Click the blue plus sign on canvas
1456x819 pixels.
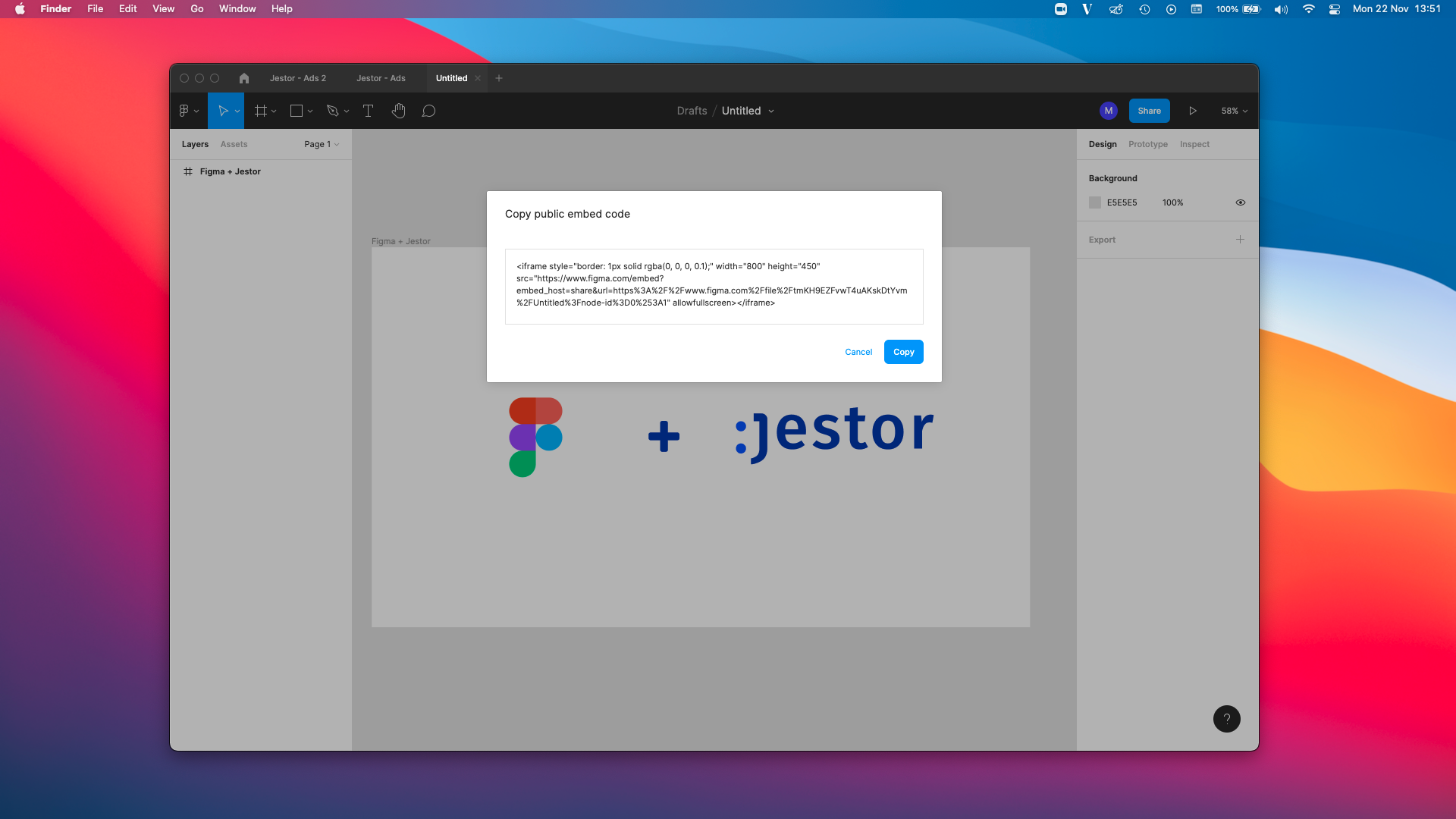664,436
